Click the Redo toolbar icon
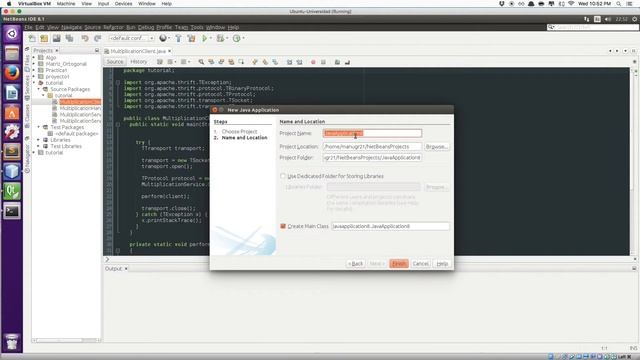The height and width of the screenshot is (360, 640). coord(97,38)
